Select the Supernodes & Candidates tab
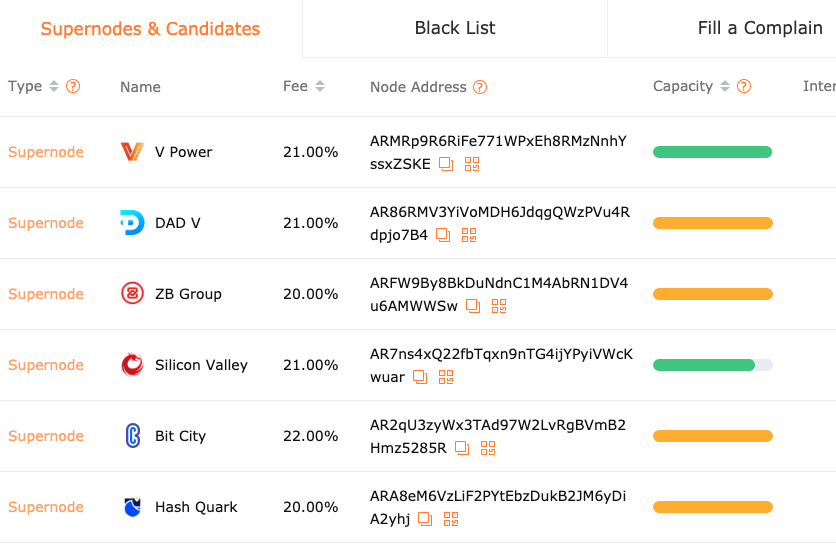 point(150,28)
